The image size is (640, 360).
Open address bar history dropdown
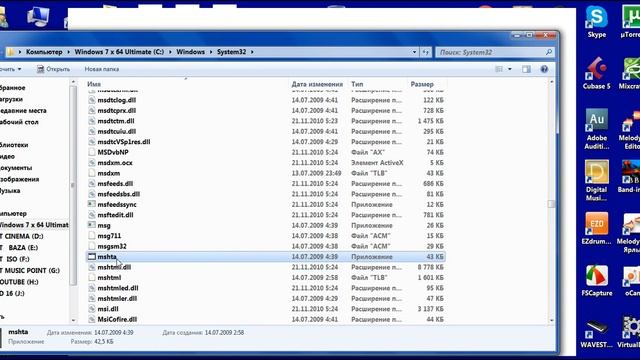tap(414, 52)
